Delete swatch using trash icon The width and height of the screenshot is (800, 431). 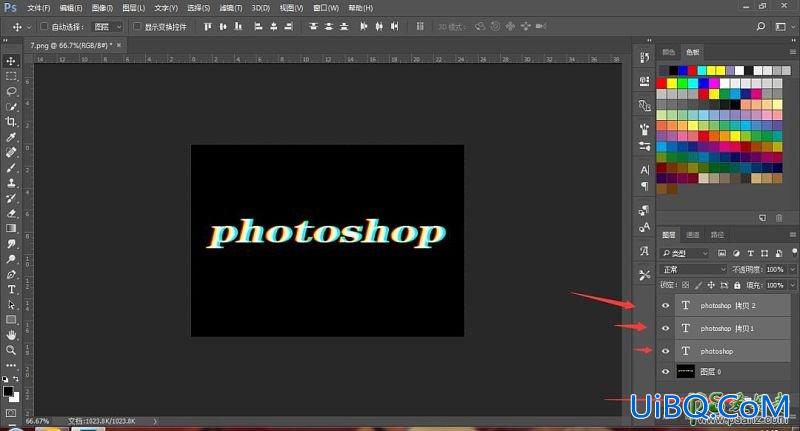tap(779, 218)
